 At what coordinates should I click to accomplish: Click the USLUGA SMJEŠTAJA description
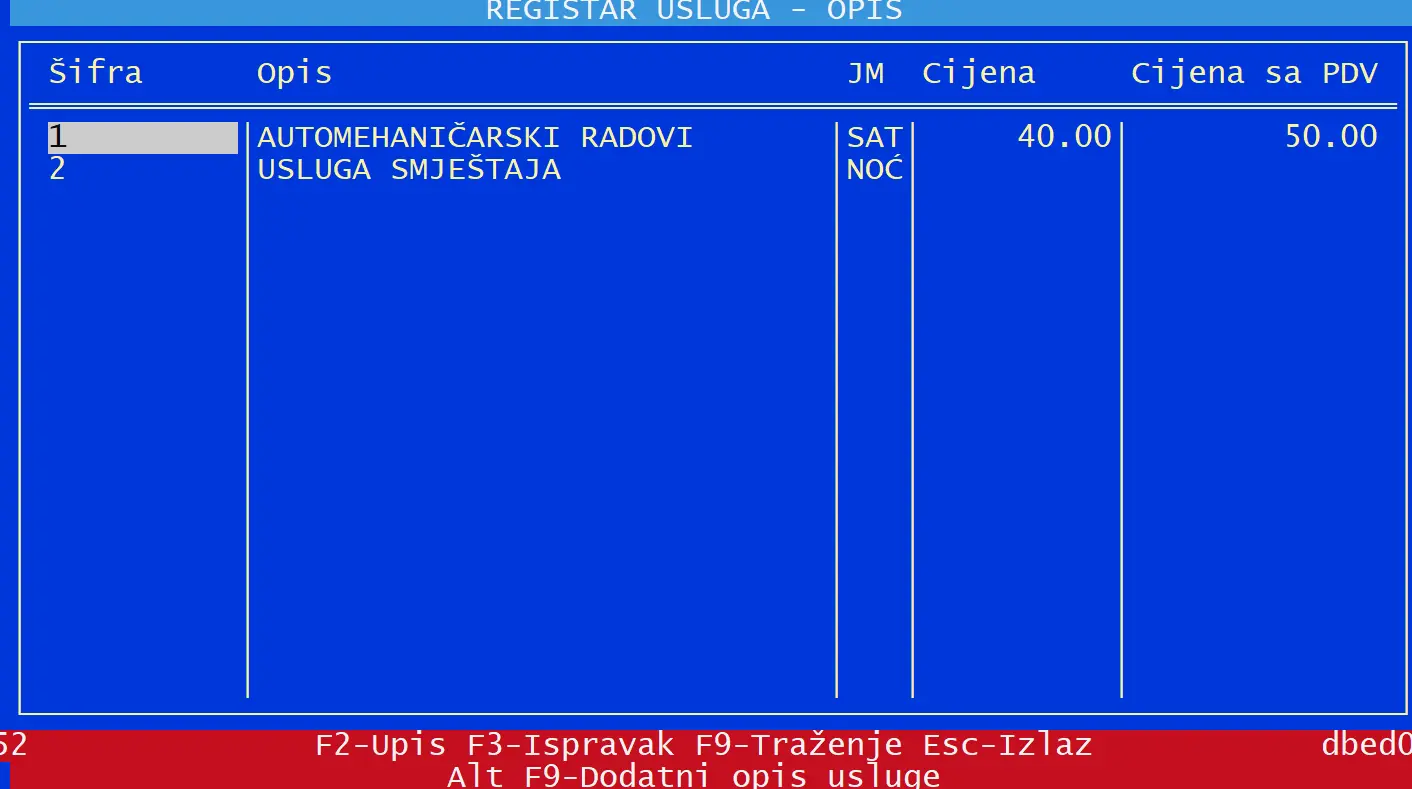(x=409, y=169)
